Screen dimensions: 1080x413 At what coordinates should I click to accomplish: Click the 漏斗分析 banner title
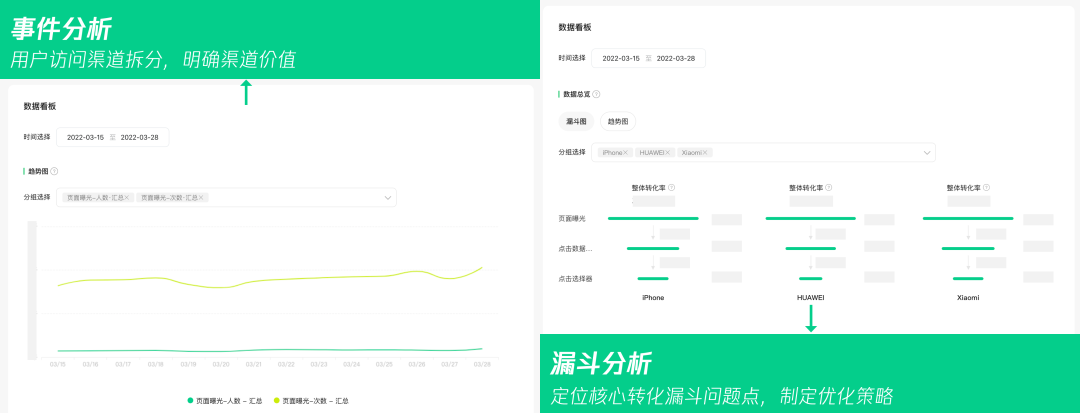[x=601, y=363]
